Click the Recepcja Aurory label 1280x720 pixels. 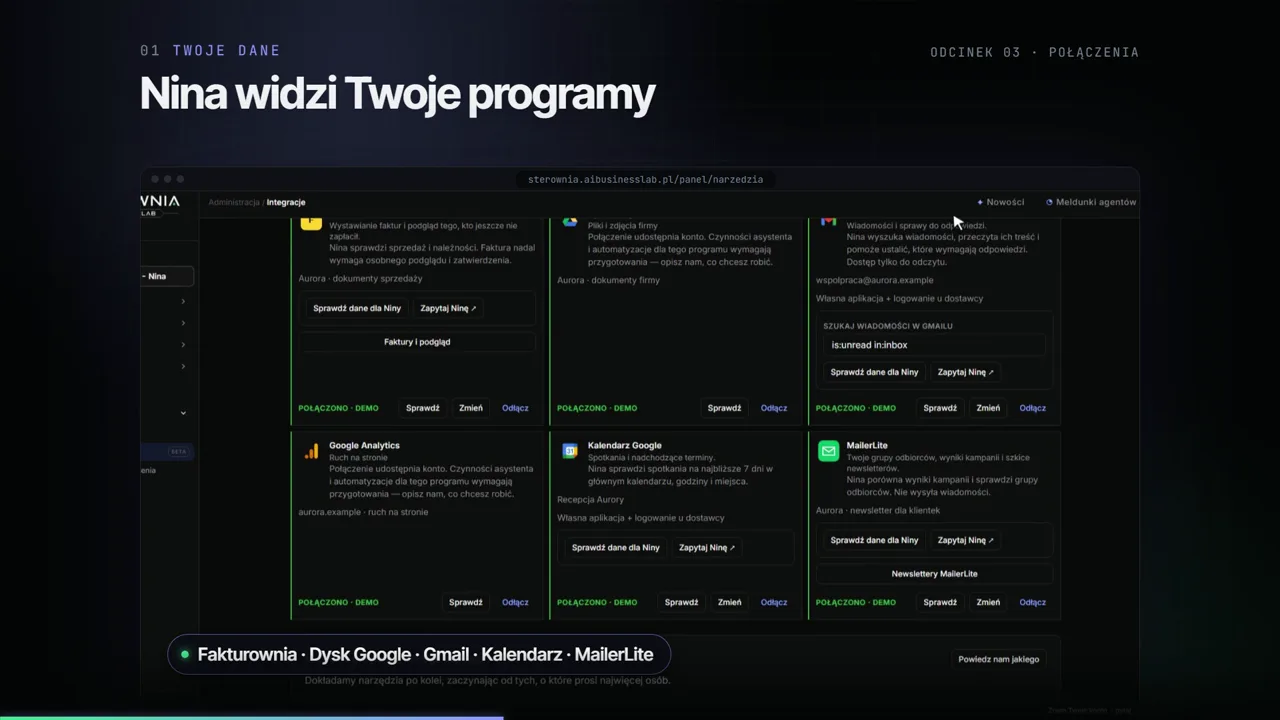tap(590, 500)
